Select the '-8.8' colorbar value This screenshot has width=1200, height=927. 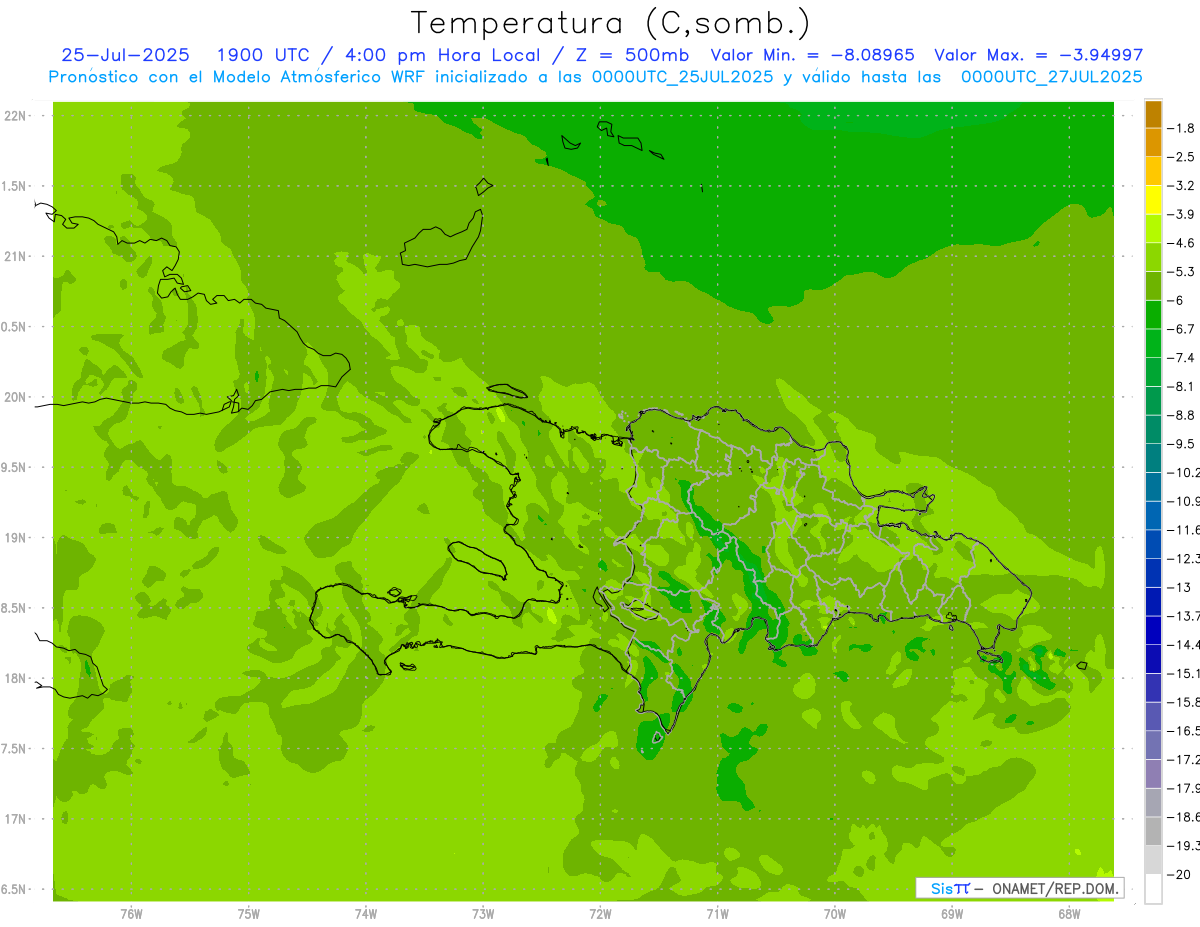[x=1182, y=415]
